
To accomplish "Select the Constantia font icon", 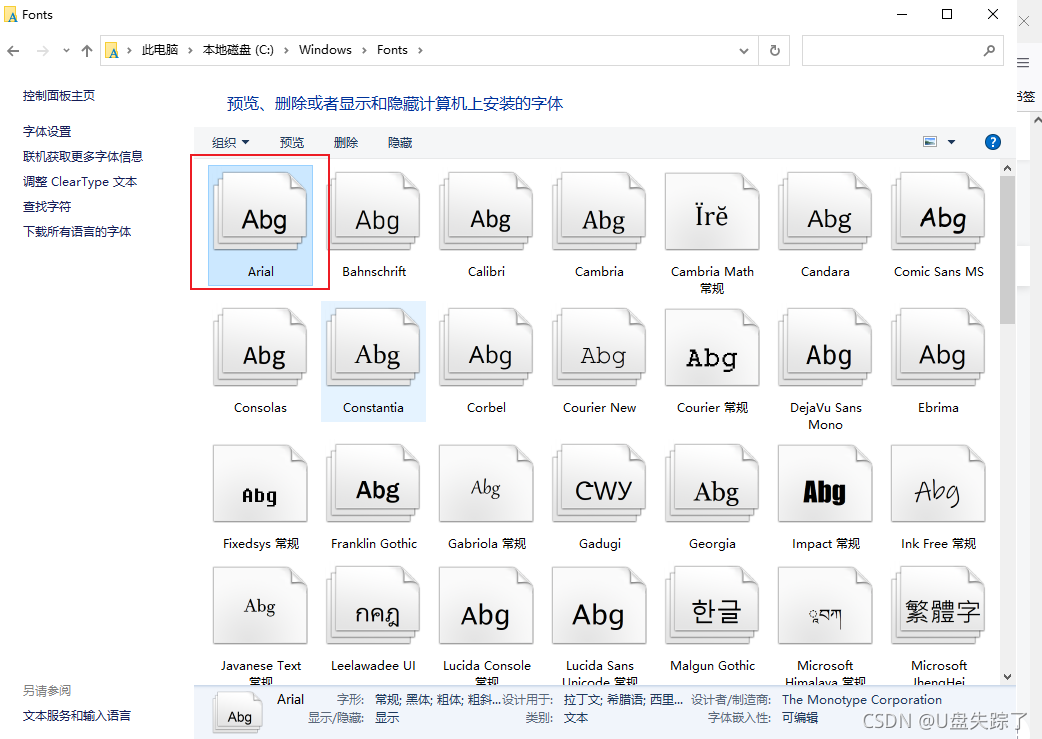I will tap(373, 348).
